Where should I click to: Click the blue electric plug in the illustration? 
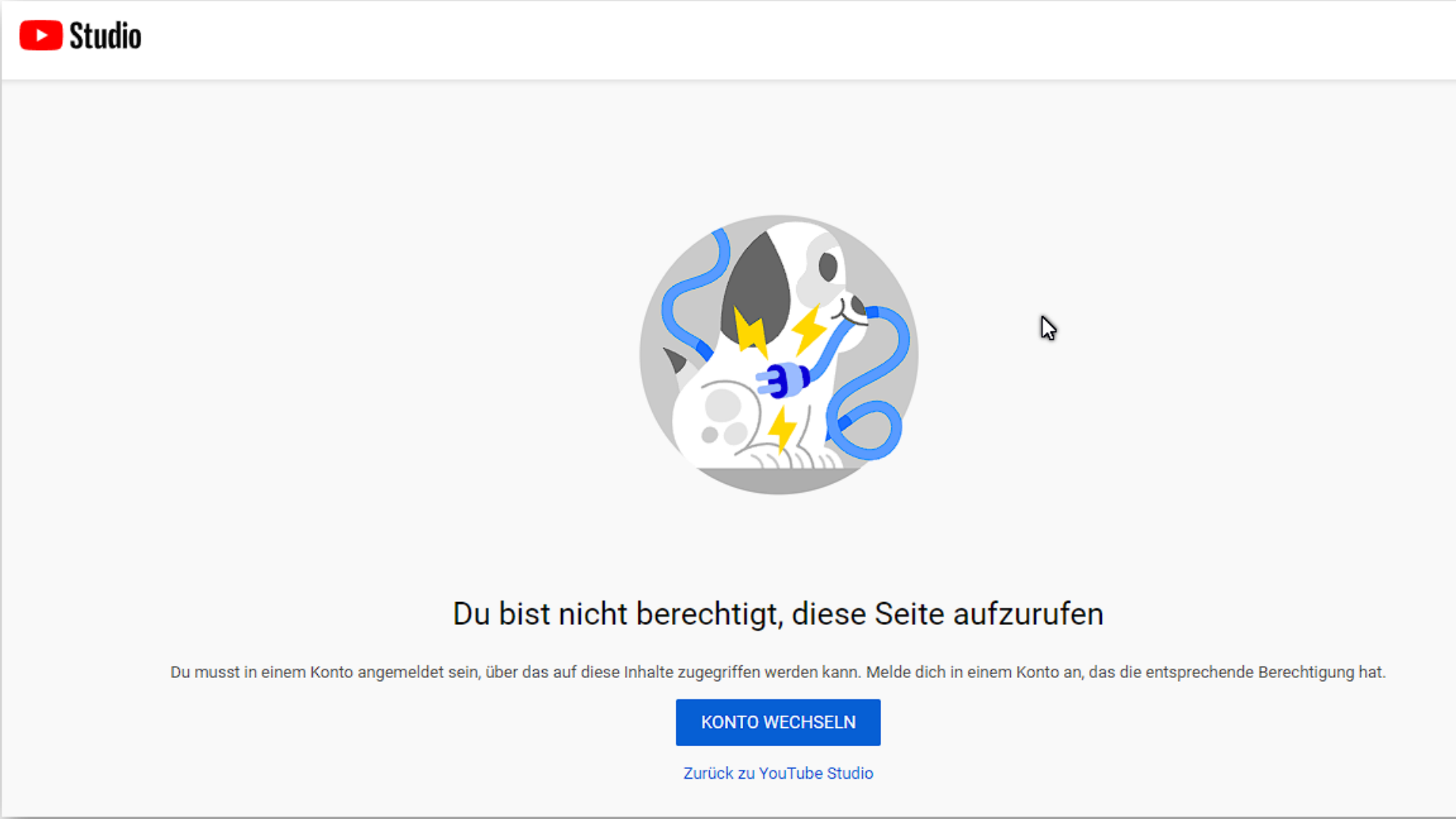coord(784,379)
